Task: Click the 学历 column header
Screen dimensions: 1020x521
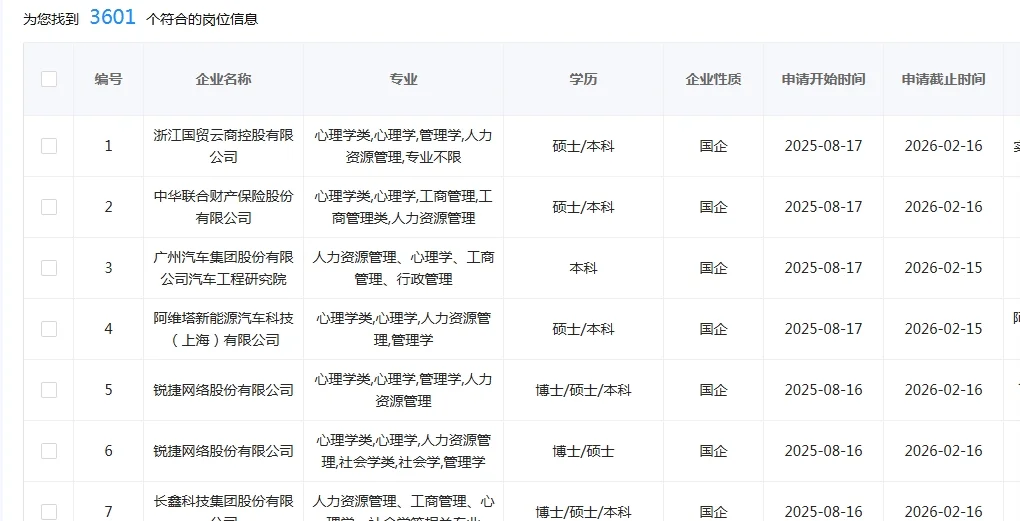Action: 583,79
